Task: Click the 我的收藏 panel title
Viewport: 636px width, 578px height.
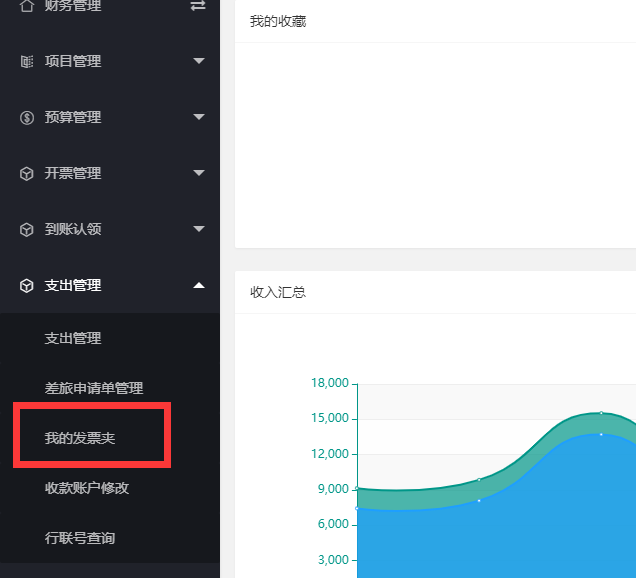Action: point(278,21)
